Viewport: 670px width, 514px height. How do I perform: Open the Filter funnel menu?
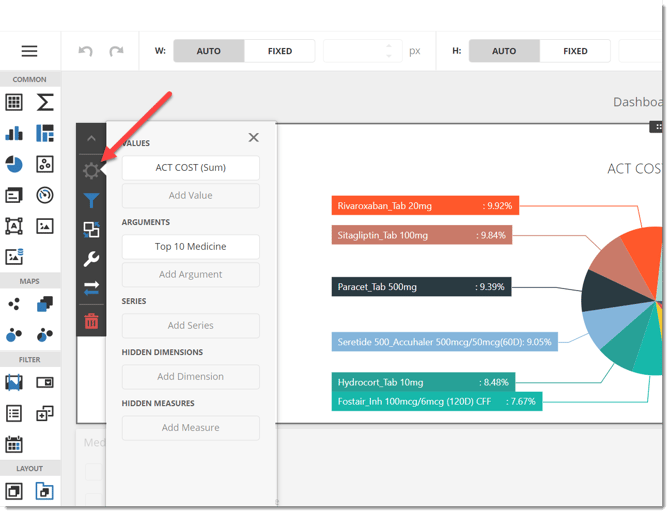pos(91,200)
